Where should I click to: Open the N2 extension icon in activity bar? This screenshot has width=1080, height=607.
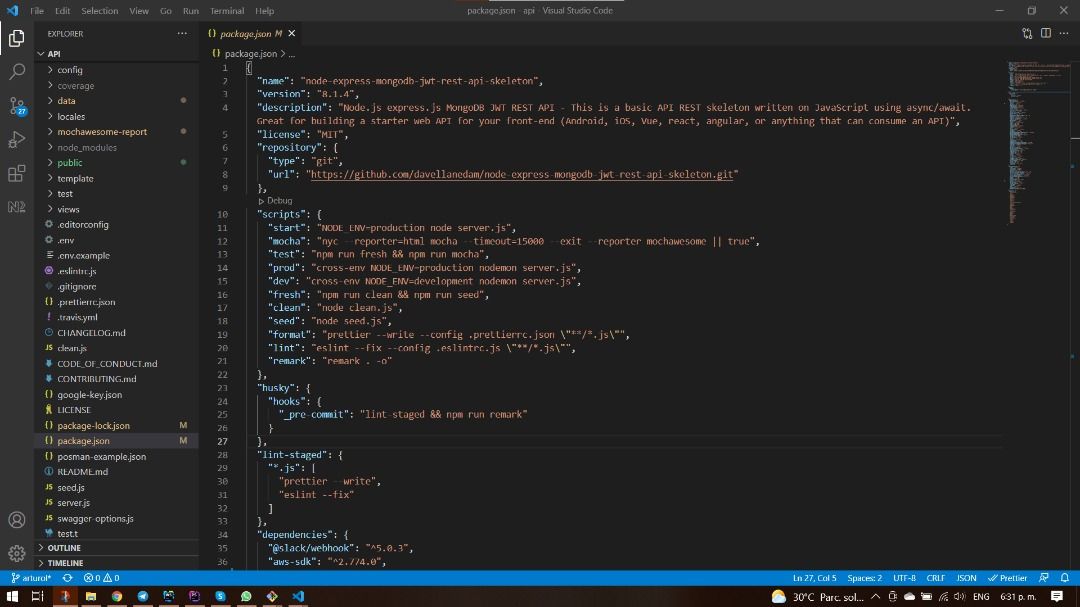(17, 207)
